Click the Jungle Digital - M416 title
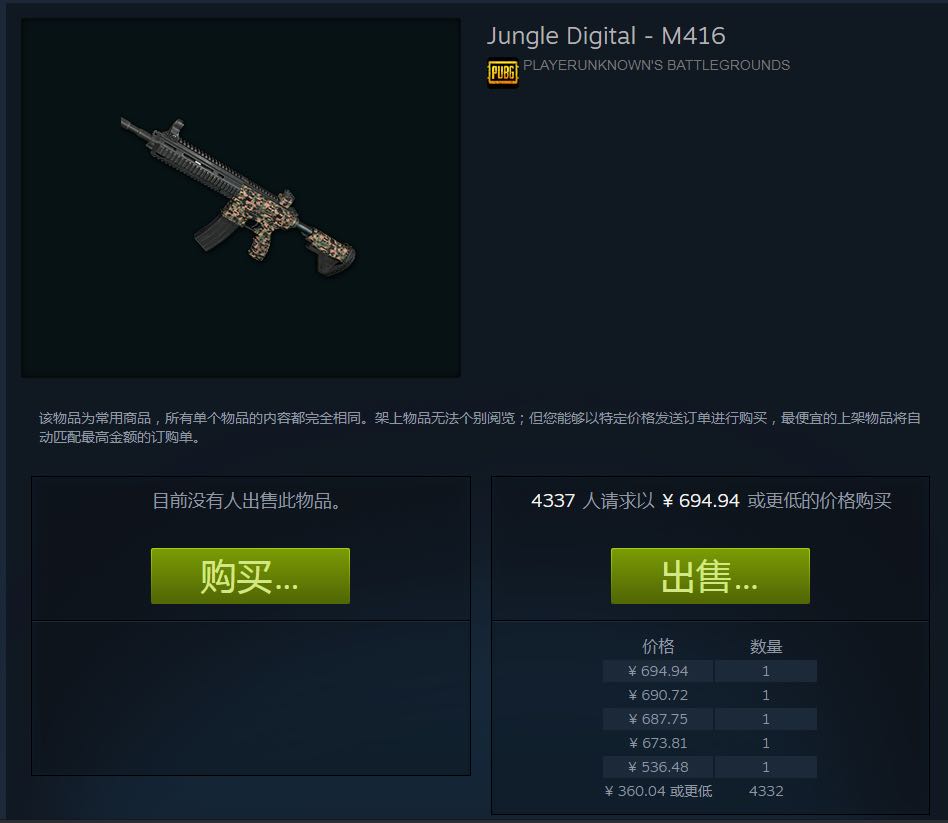This screenshot has width=948, height=823. [606, 36]
